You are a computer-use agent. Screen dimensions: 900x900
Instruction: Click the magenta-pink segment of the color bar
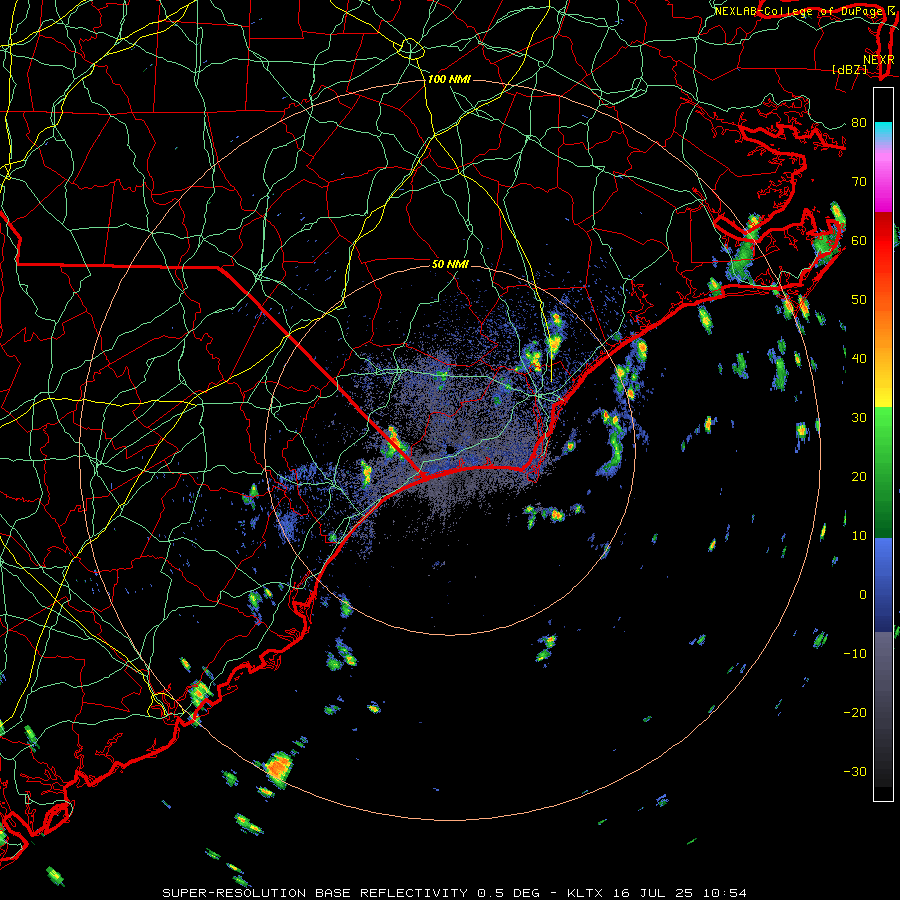pos(883,179)
